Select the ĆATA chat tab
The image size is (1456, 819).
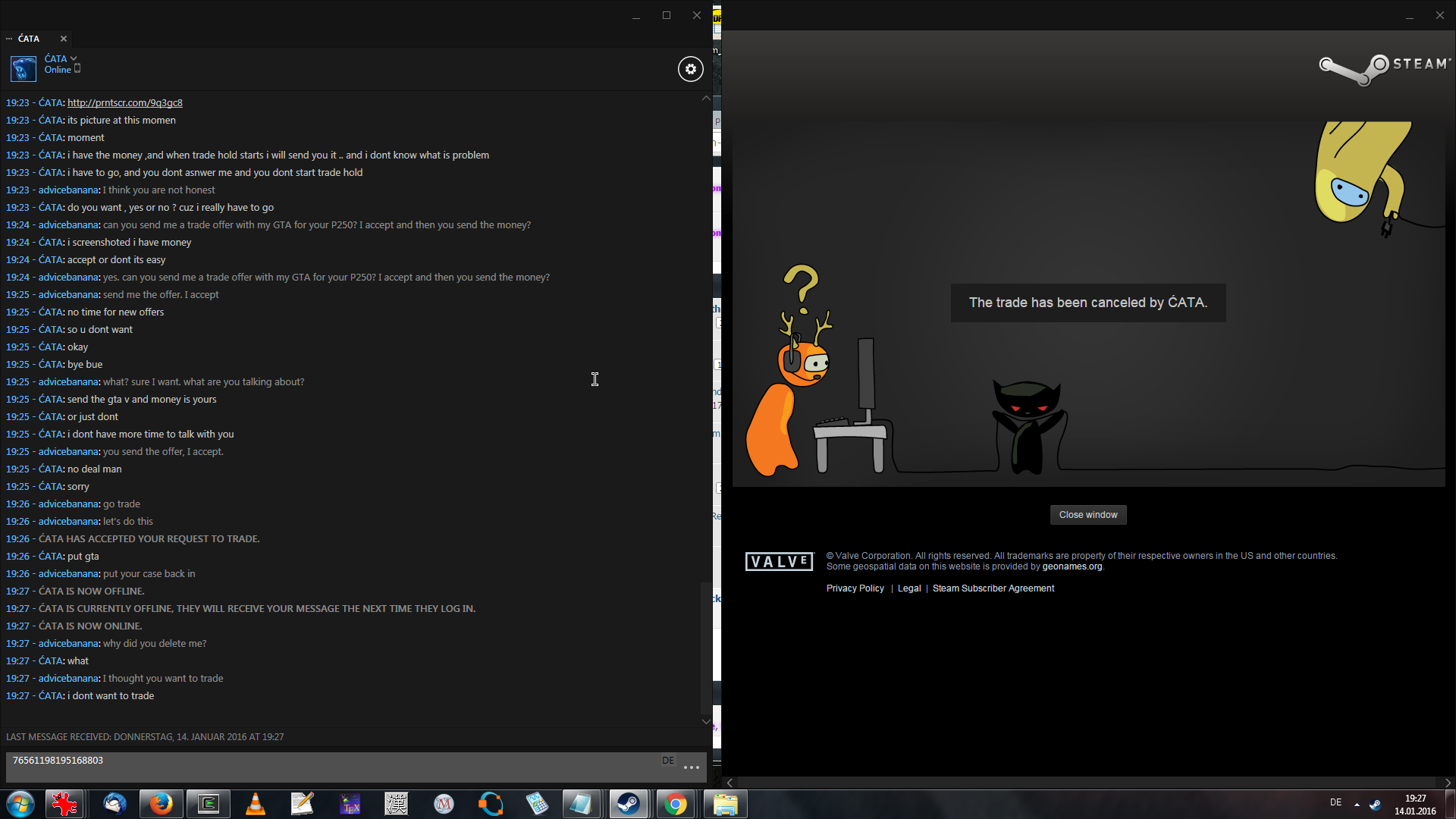[29, 39]
